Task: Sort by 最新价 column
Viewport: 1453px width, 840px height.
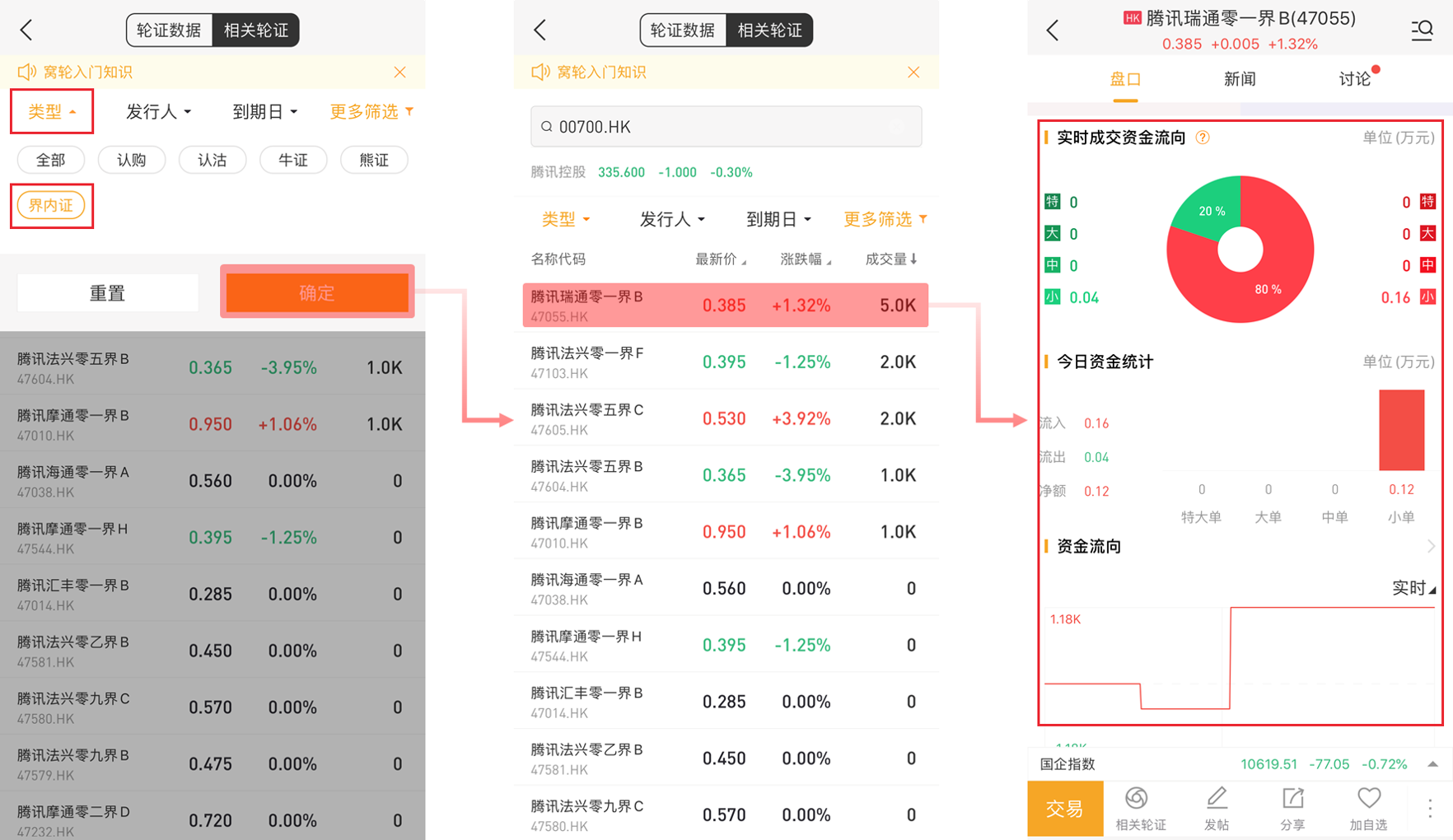Action: [721, 259]
